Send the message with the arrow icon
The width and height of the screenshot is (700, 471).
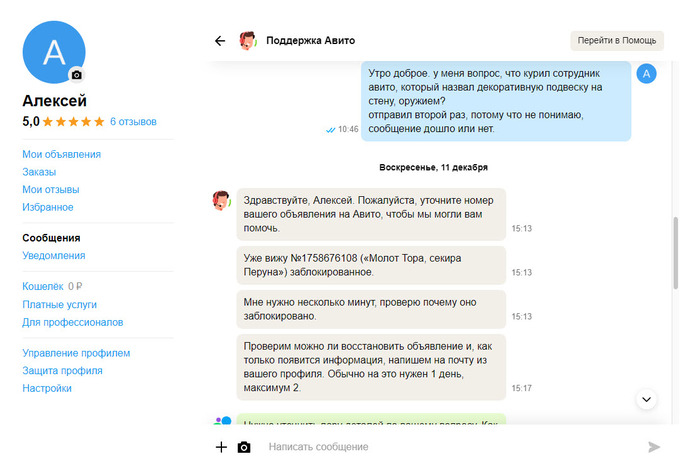point(654,447)
